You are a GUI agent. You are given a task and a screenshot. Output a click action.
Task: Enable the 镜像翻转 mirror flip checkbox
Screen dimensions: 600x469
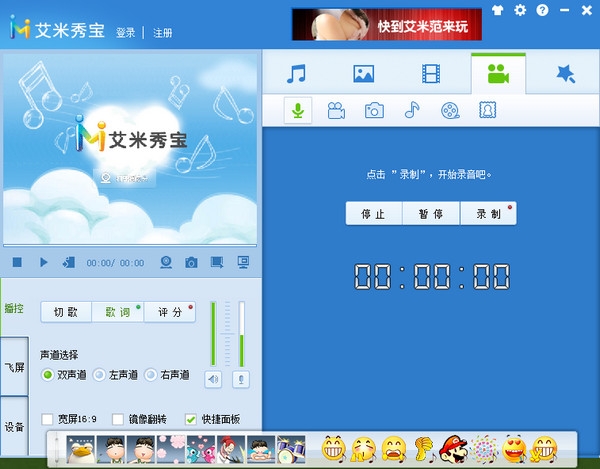(118, 419)
